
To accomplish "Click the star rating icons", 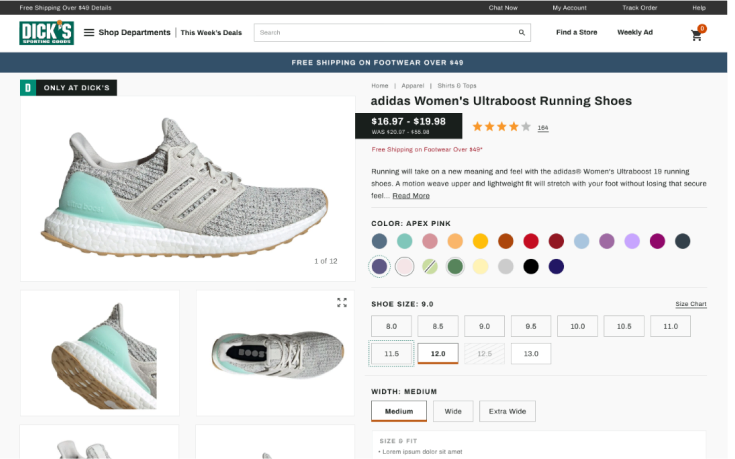I will click(x=501, y=127).
